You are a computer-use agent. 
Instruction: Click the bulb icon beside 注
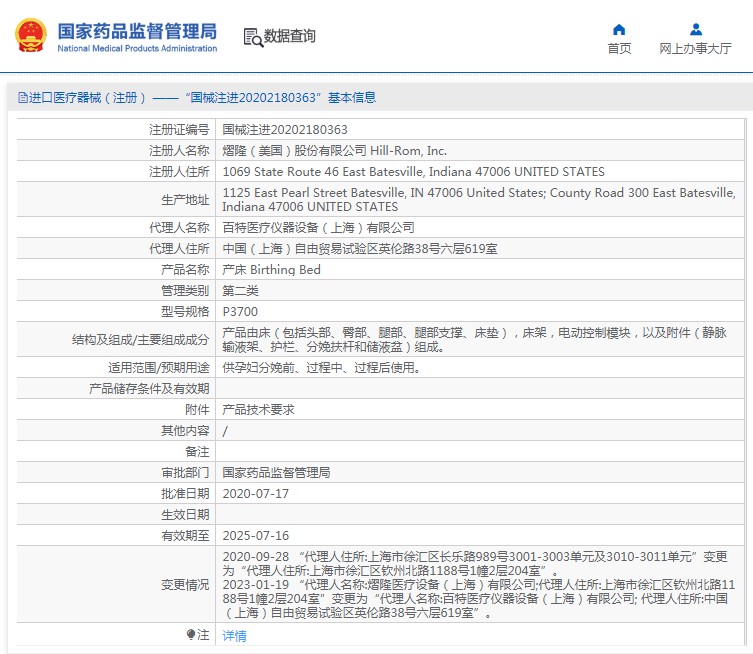click(x=191, y=634)
